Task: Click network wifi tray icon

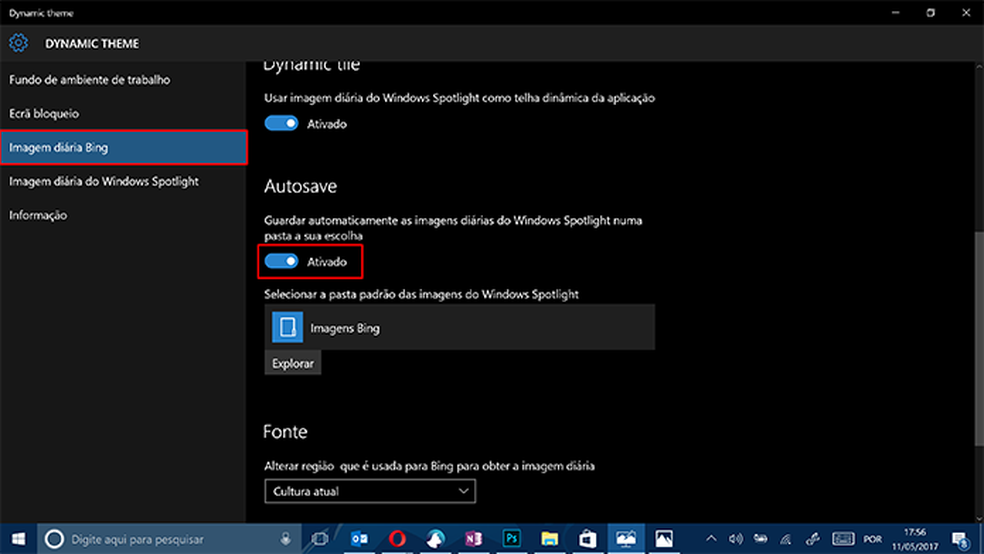Action: 786,539
